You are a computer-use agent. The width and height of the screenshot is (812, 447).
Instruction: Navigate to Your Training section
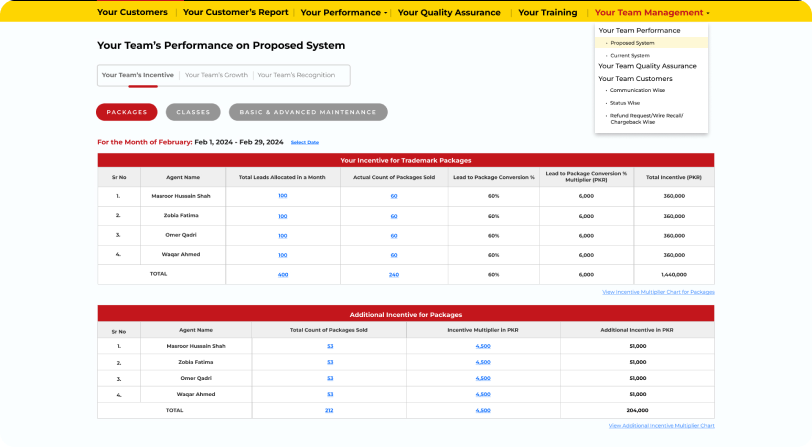pos(547,13)
